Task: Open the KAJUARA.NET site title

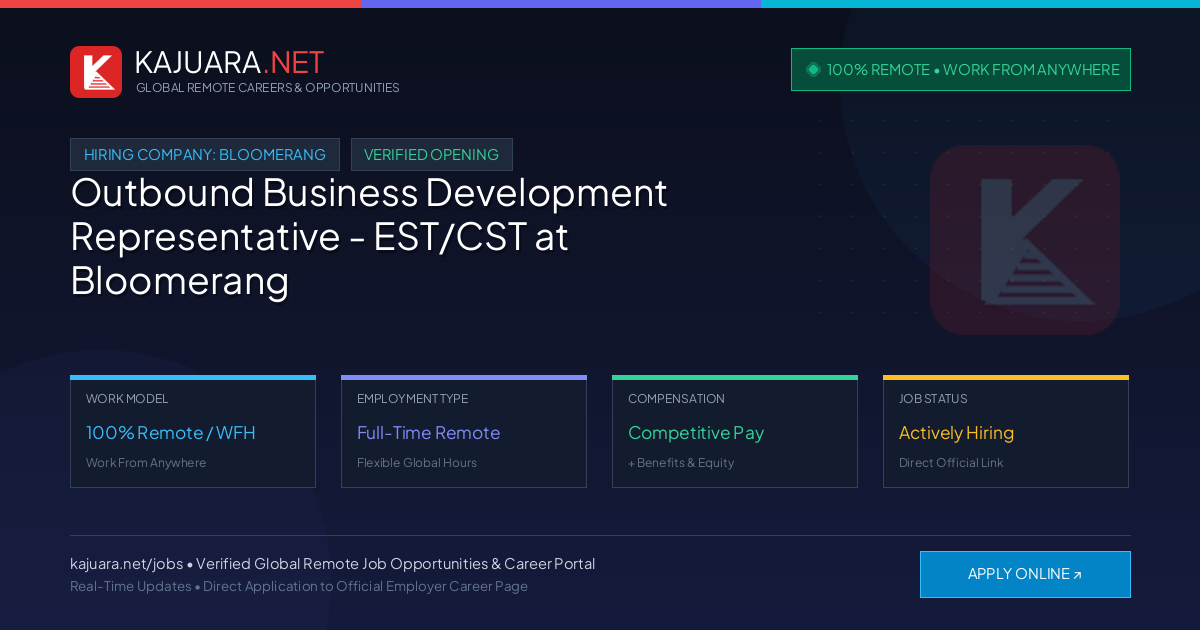Action: (229, 62)
